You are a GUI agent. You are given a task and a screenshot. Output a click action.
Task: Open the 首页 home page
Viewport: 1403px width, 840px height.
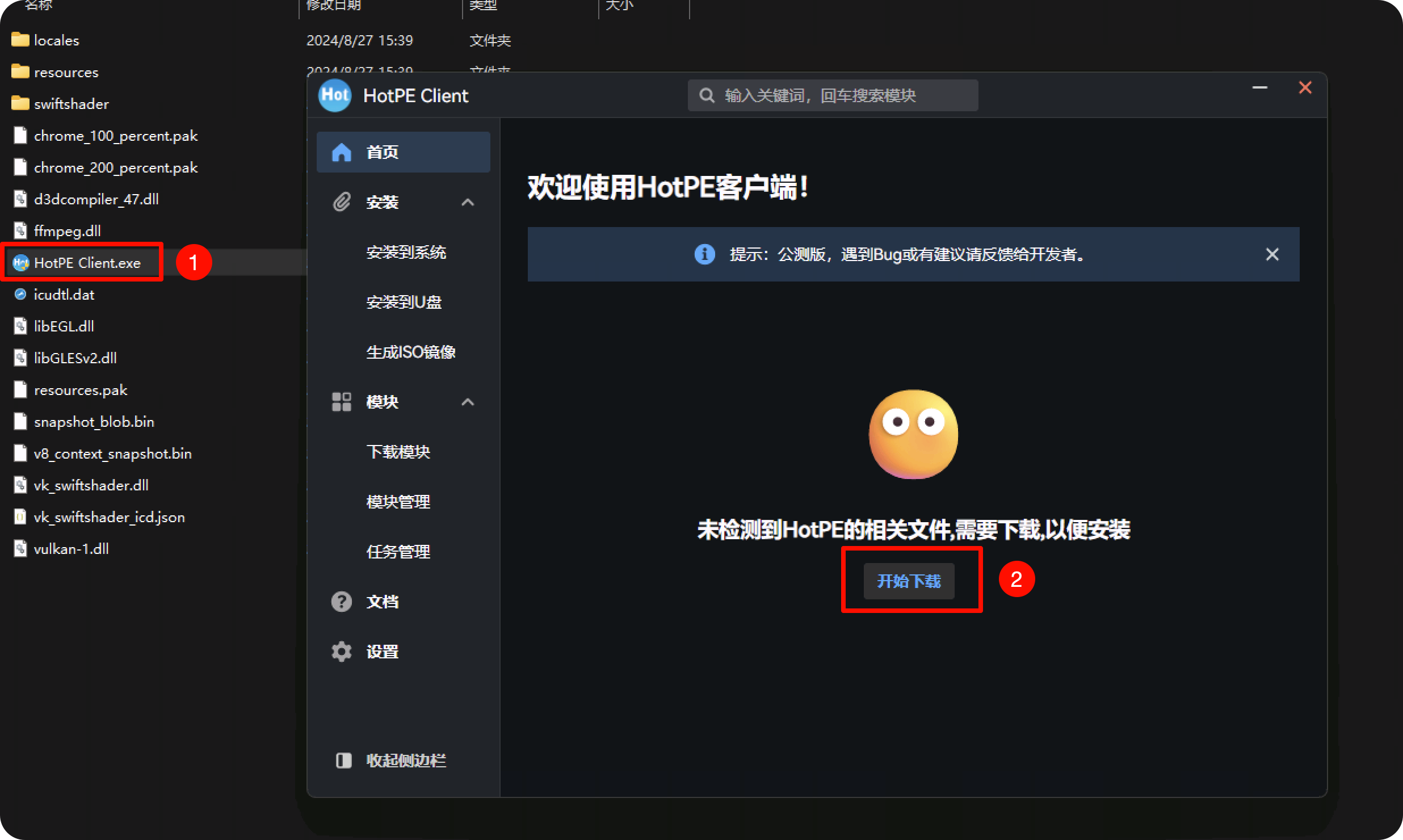point(404,152)
